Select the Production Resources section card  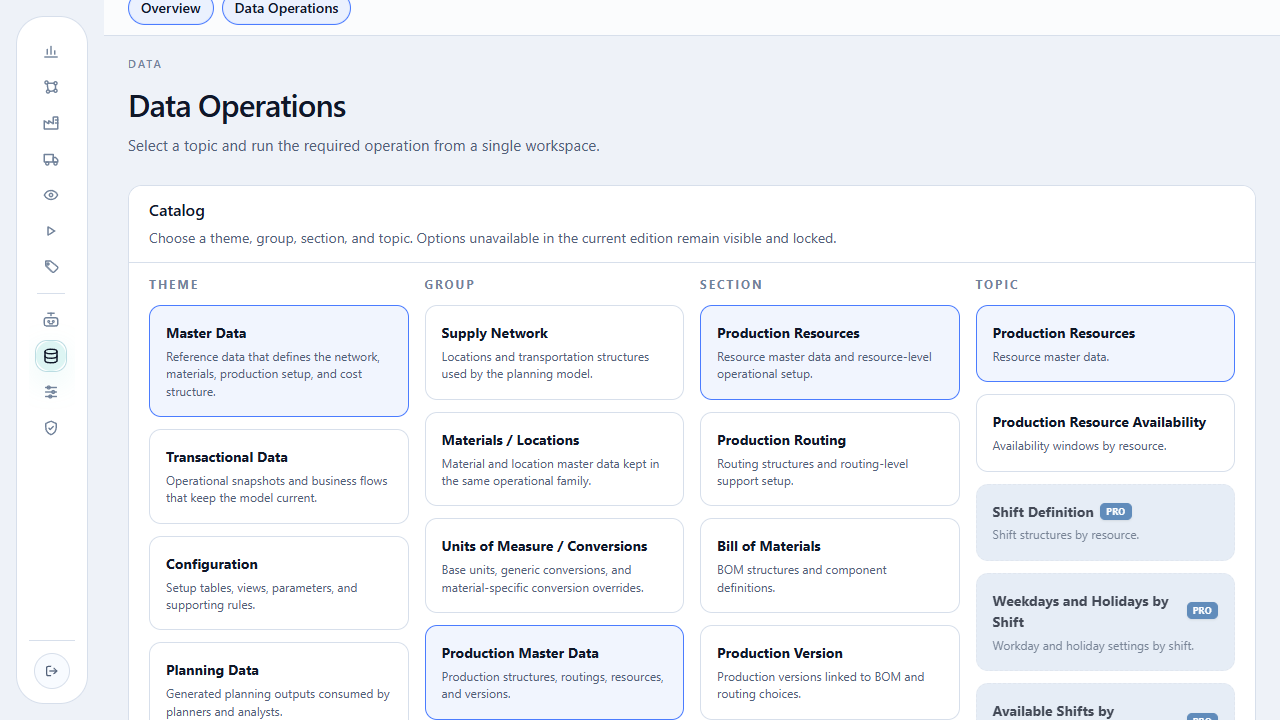pyautogui.click(x=830, y=352)
